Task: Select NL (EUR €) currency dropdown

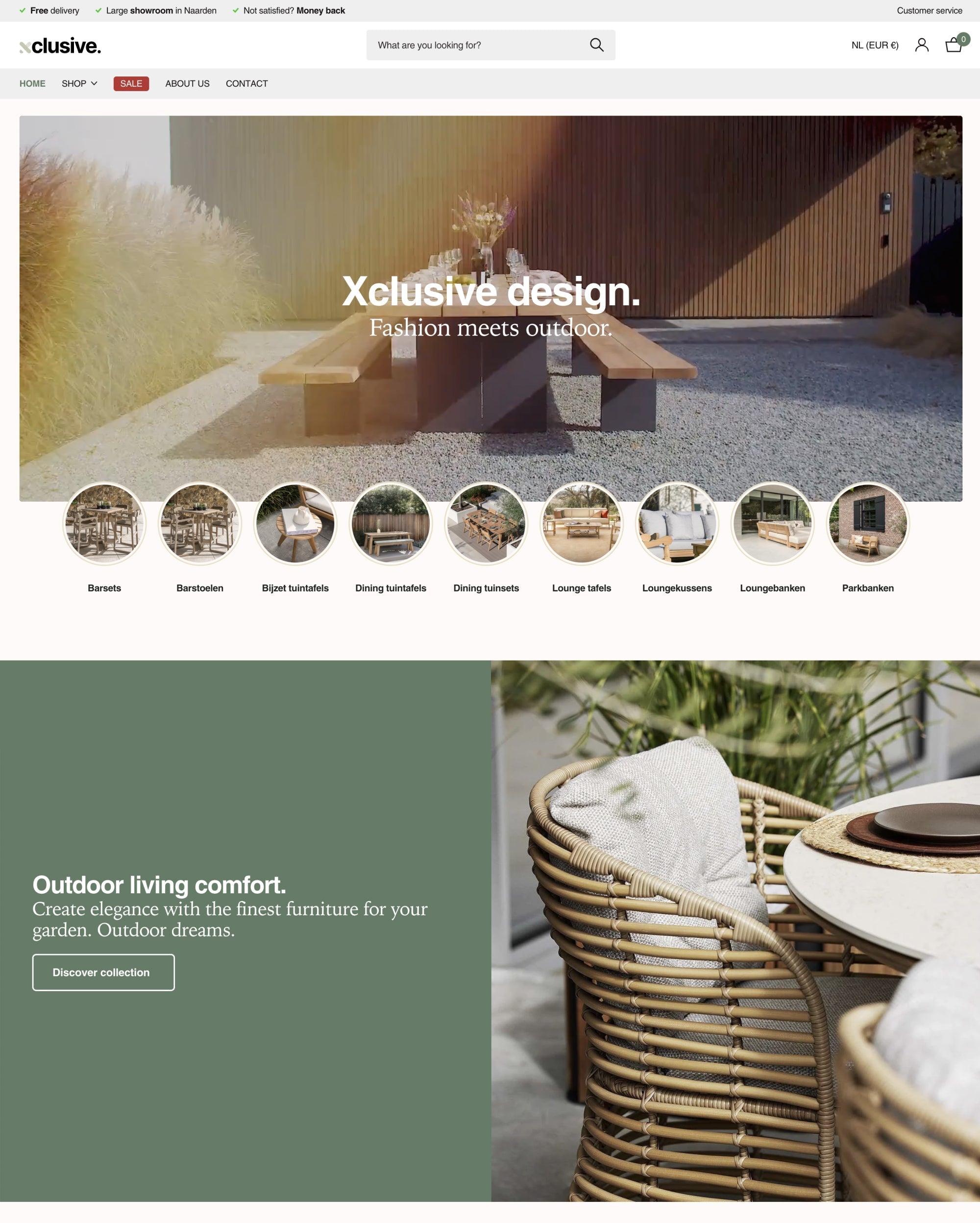Action: pyautogui.click(x=874, y=45)
